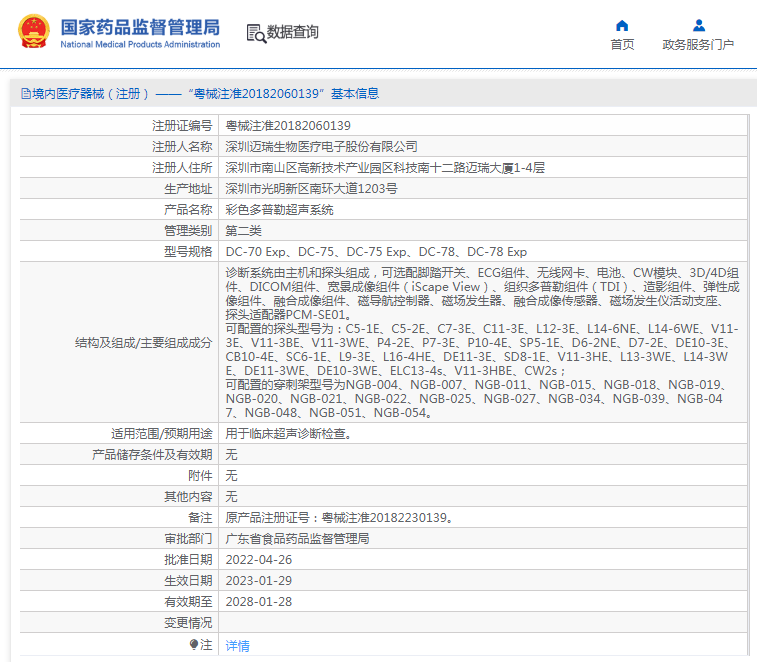Click registration number 粤械注准20182060139 value
The image size is (757, 662).
[x=288, y=126]
